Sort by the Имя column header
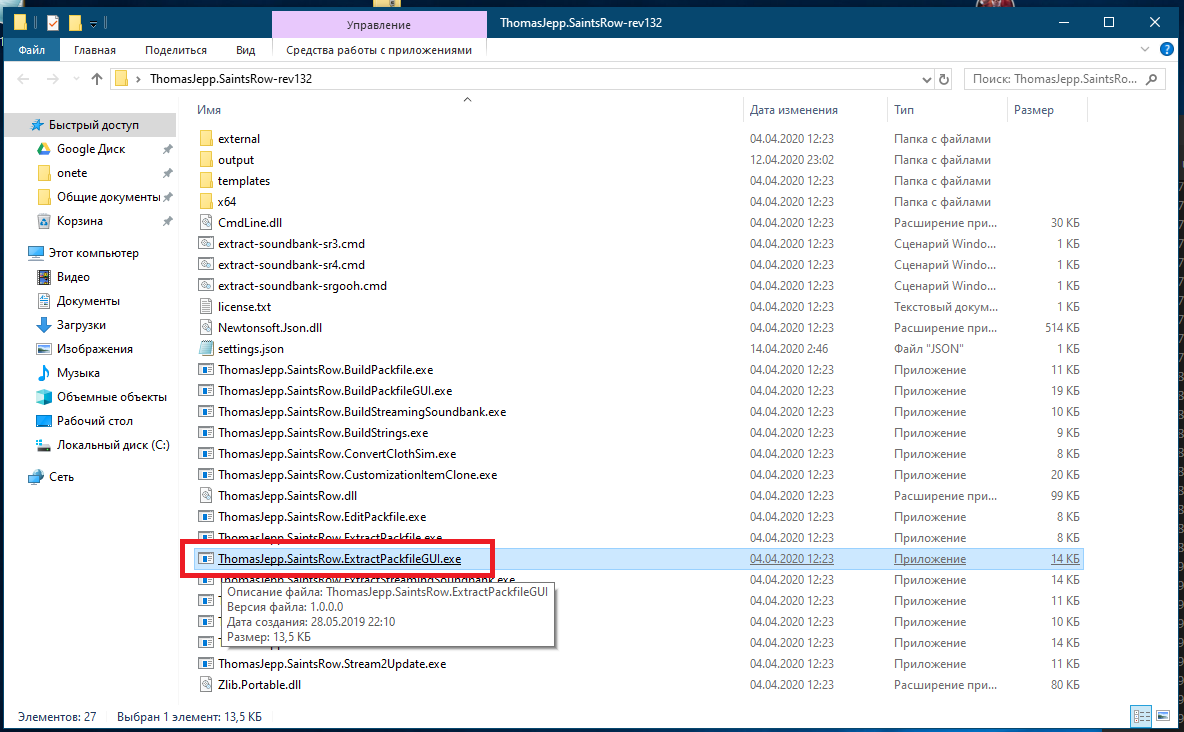This screenshot has height=732, width=1184. (208, 110)
